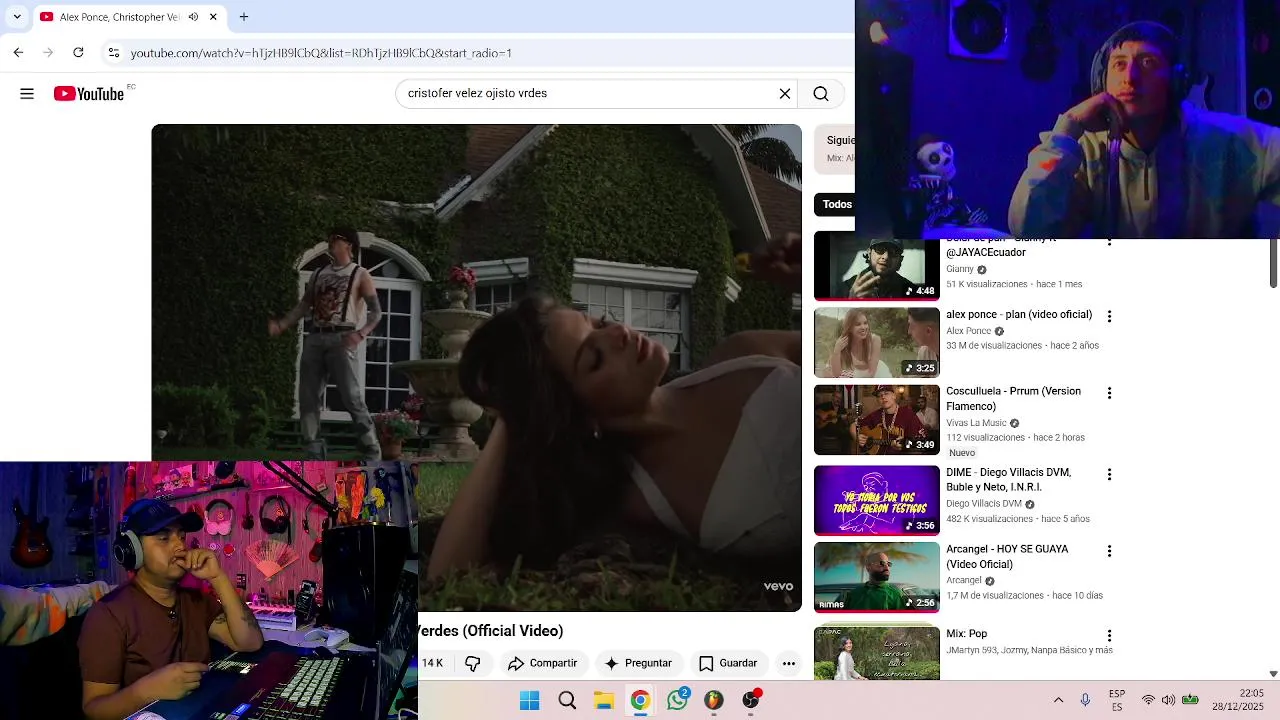The image size is (1280, 720).
Task: Select the Todos filter chip
Action: pos(836,204)
